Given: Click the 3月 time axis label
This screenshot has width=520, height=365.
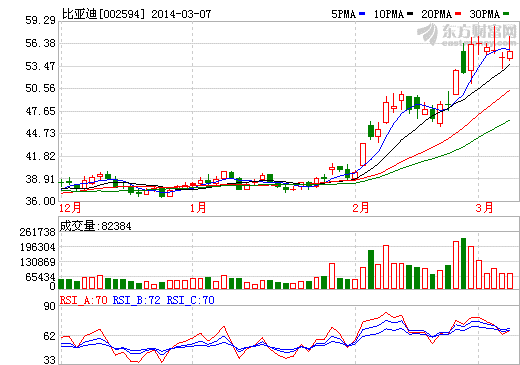Looking at the screenshot, I should click(484, 208).
